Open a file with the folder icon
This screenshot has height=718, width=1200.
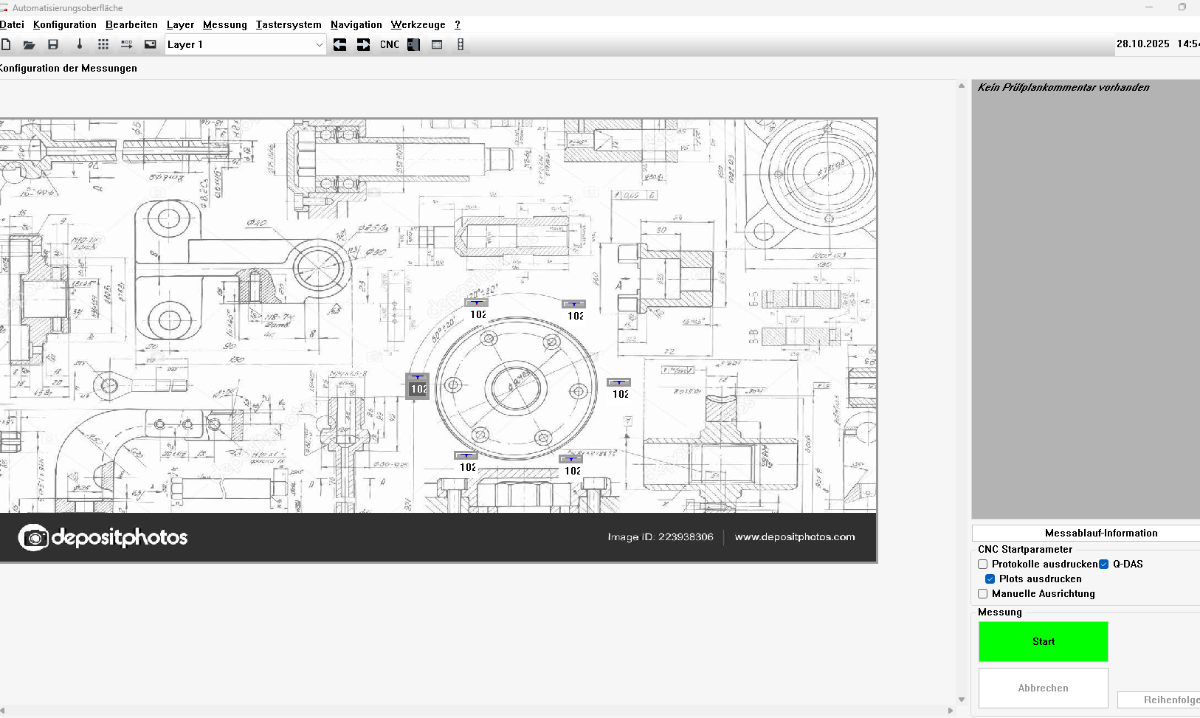(30, 44)
